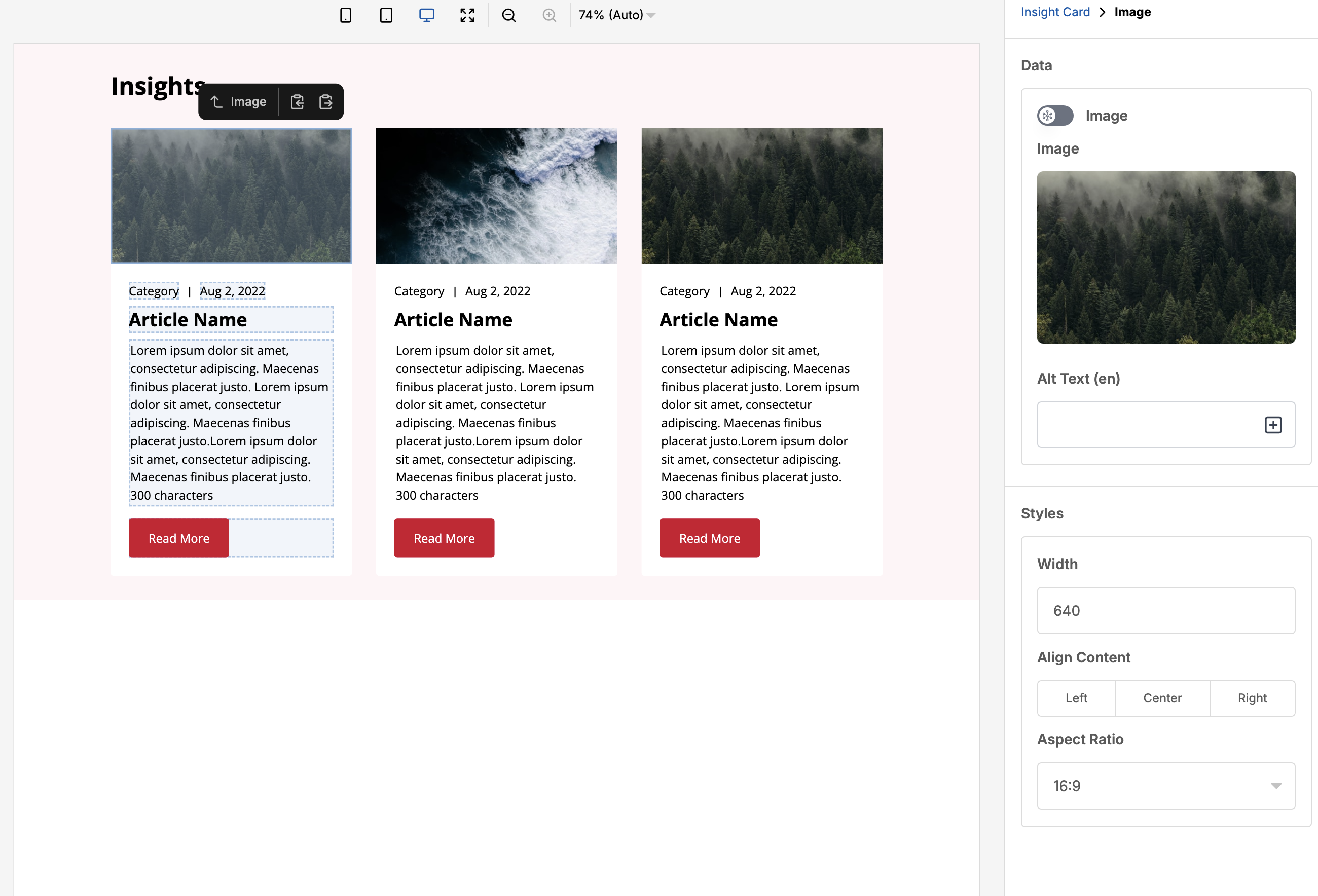Screen dimensions: 1318x896
Task: Set Align Content to Right
Action: click(1252, 698)
